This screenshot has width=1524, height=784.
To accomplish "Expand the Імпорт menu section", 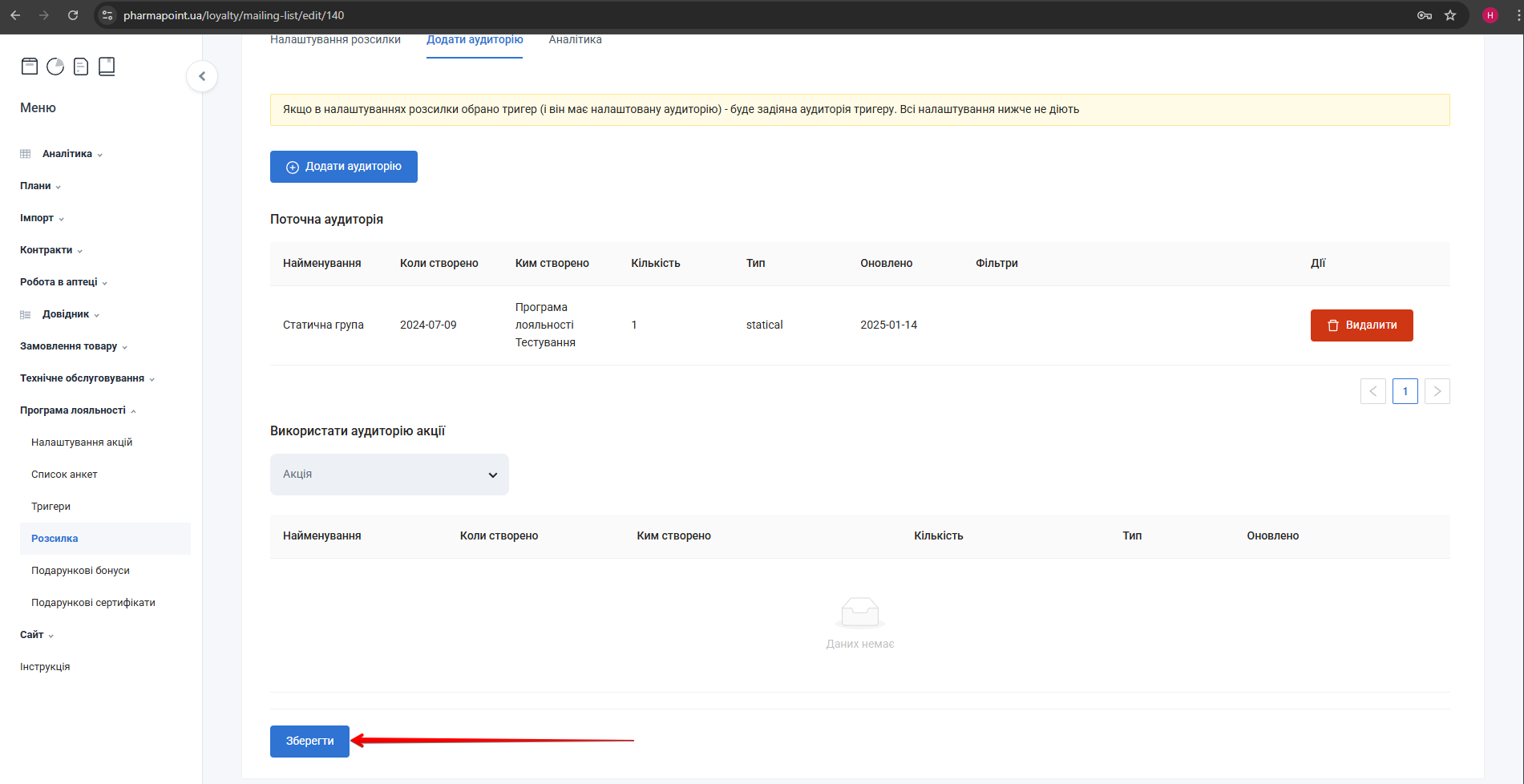I will click(42, 218).
